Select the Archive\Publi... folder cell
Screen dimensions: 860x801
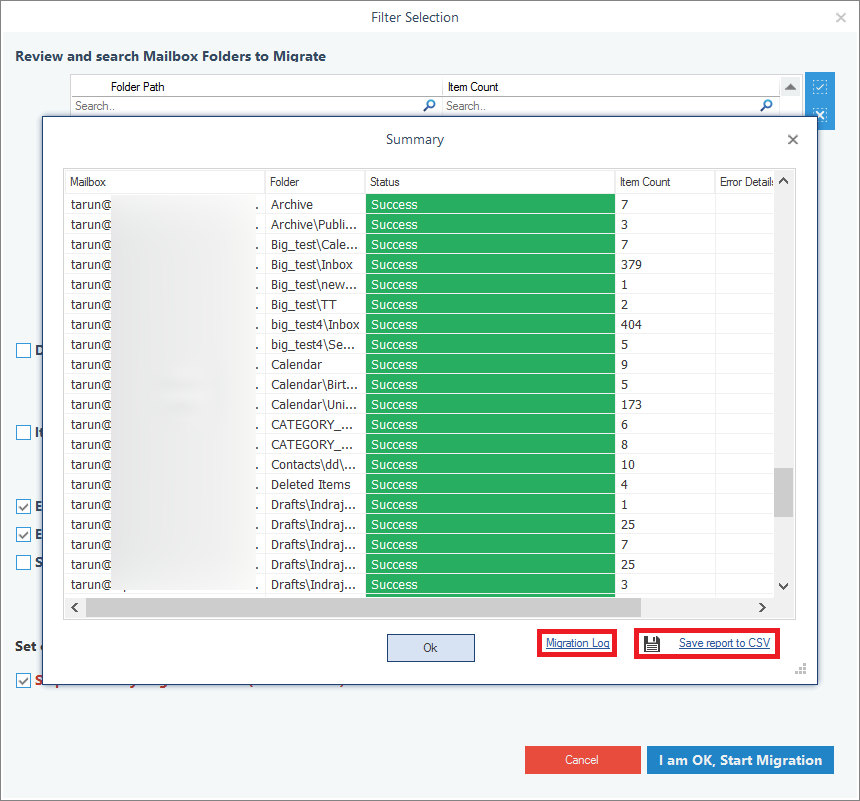[315, 224]
